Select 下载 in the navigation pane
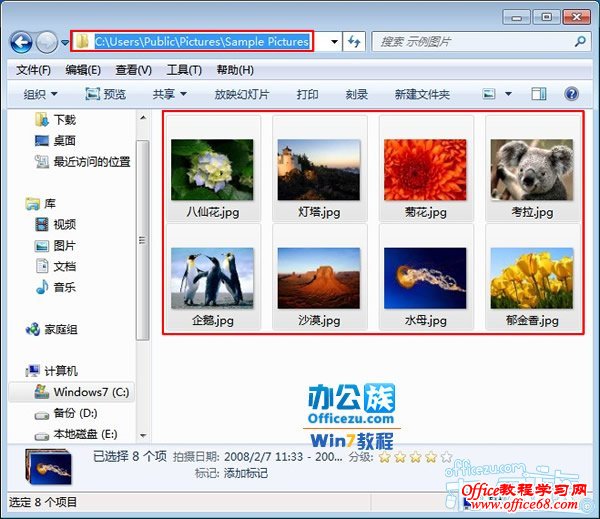The image size is (600, 519). pyautogui.click(x=55, y=120)
